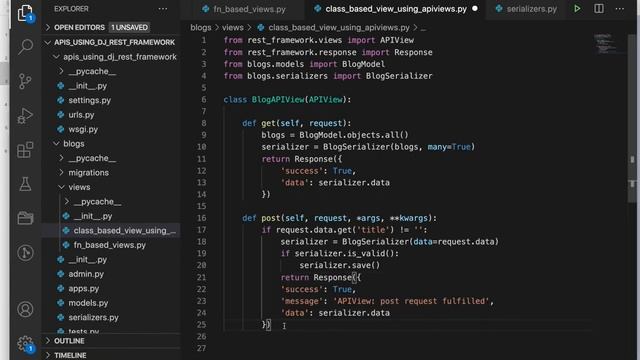Open Explorer Views and More Actions ellipsis
The width and height of the screenshot is (640, 360).
tap(162, 9)
